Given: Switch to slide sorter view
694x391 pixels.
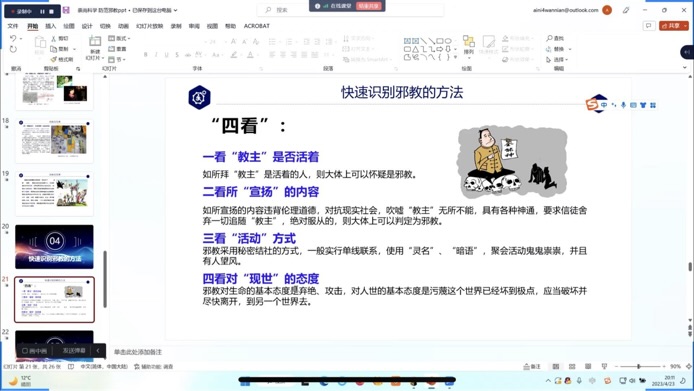Looking at the screenshot, I should pos(572,367).
